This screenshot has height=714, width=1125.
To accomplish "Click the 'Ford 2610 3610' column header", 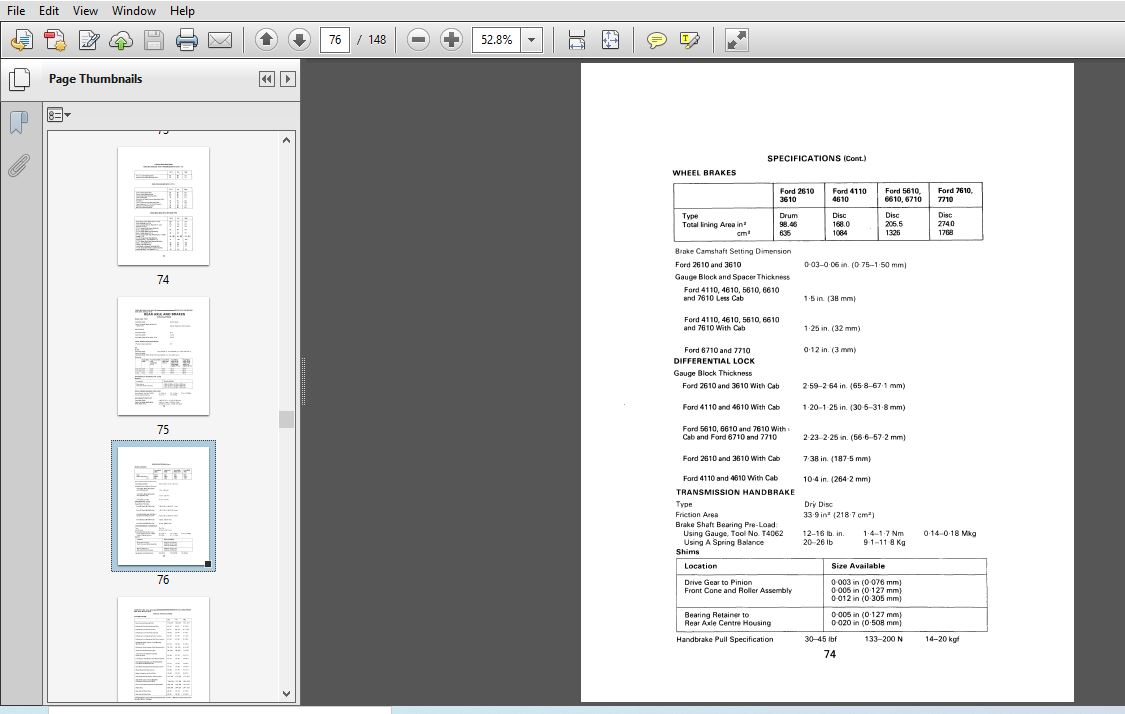I will tap(796, 195).
